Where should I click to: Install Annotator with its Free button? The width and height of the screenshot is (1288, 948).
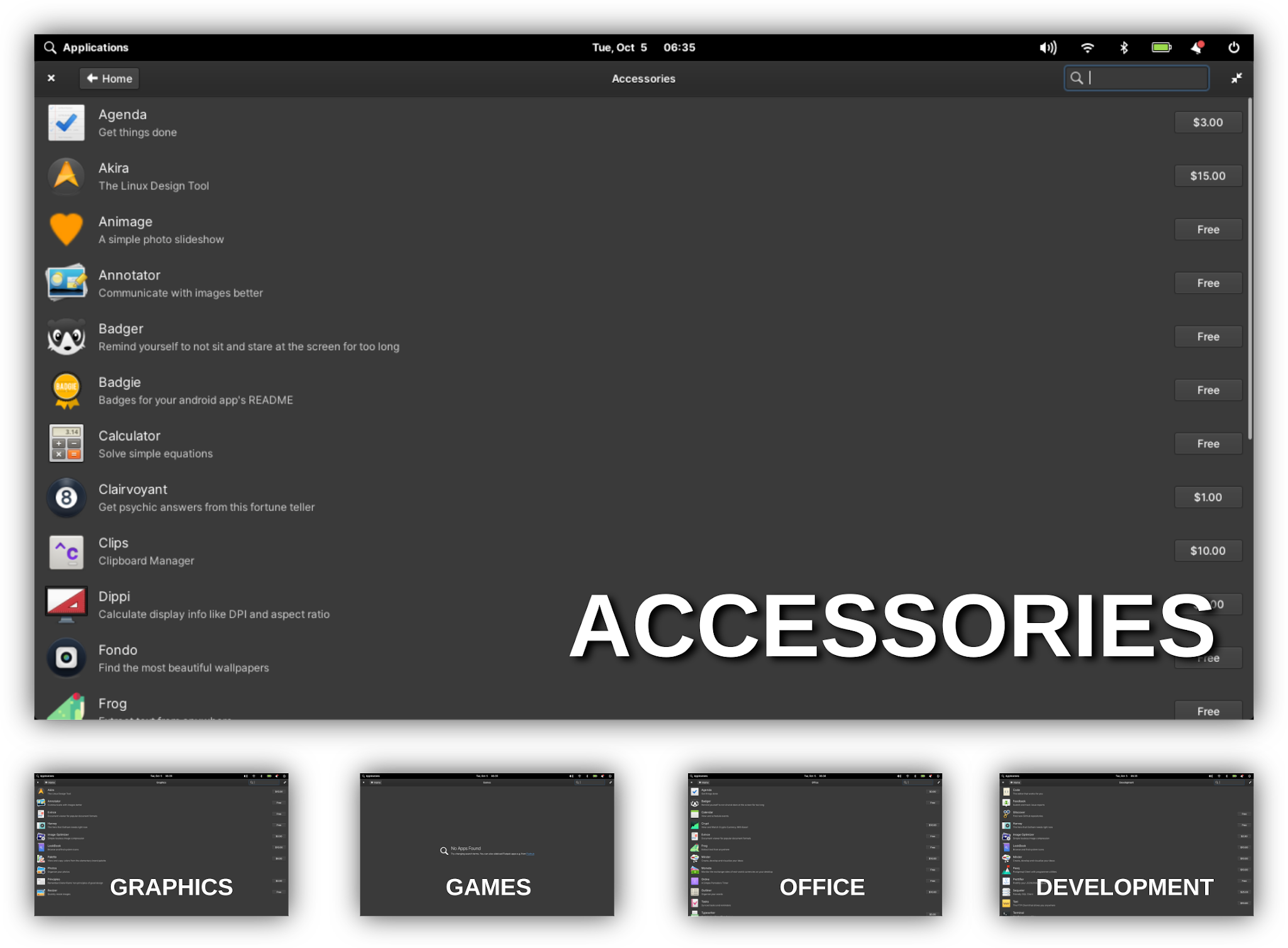coord(1207,284)
